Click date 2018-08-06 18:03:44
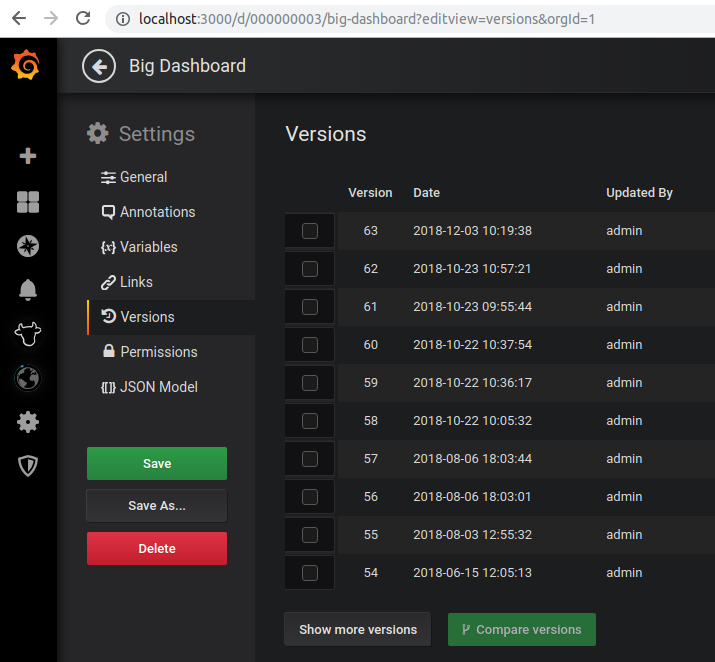This screenshot has width=715, height=662. tap(472, 459)
